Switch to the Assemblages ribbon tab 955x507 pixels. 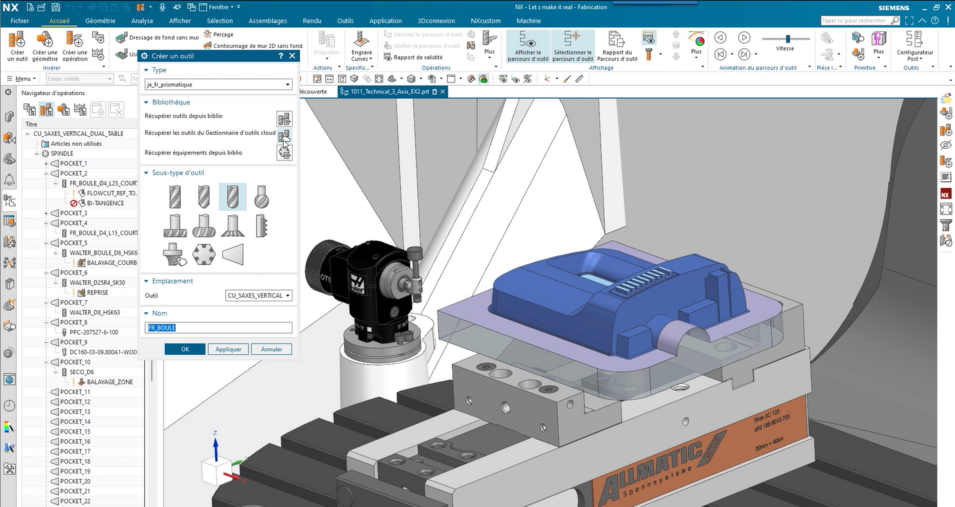pyautogui.click(x=267, y=21)
